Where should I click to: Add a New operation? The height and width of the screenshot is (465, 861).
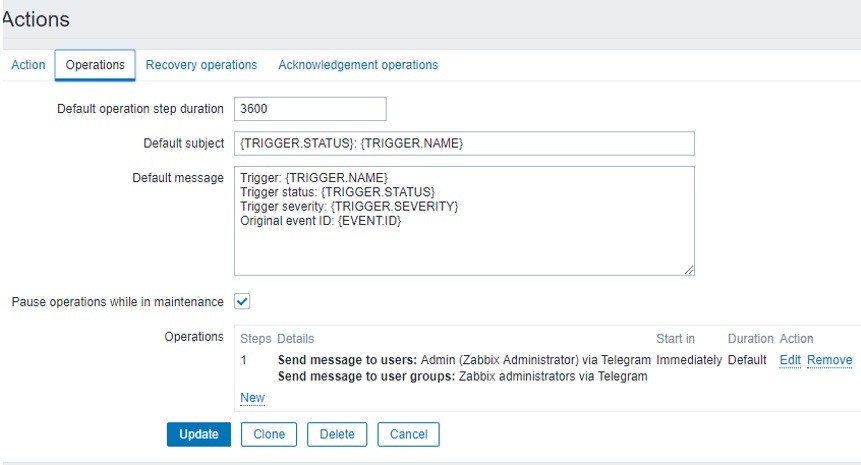(x=252, y=398)
